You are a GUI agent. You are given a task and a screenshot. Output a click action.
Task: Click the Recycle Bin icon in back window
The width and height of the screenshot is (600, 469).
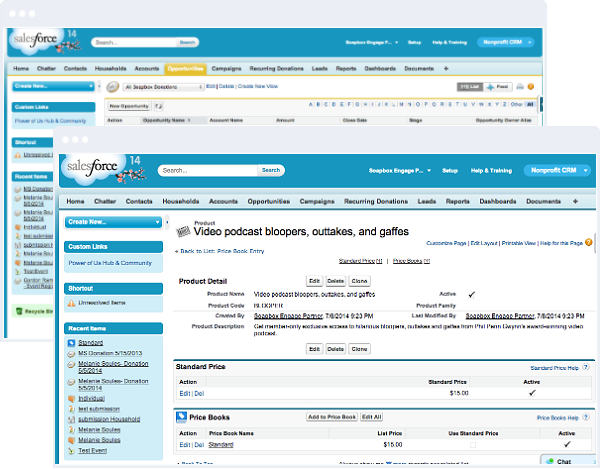(x=19, y=311)
